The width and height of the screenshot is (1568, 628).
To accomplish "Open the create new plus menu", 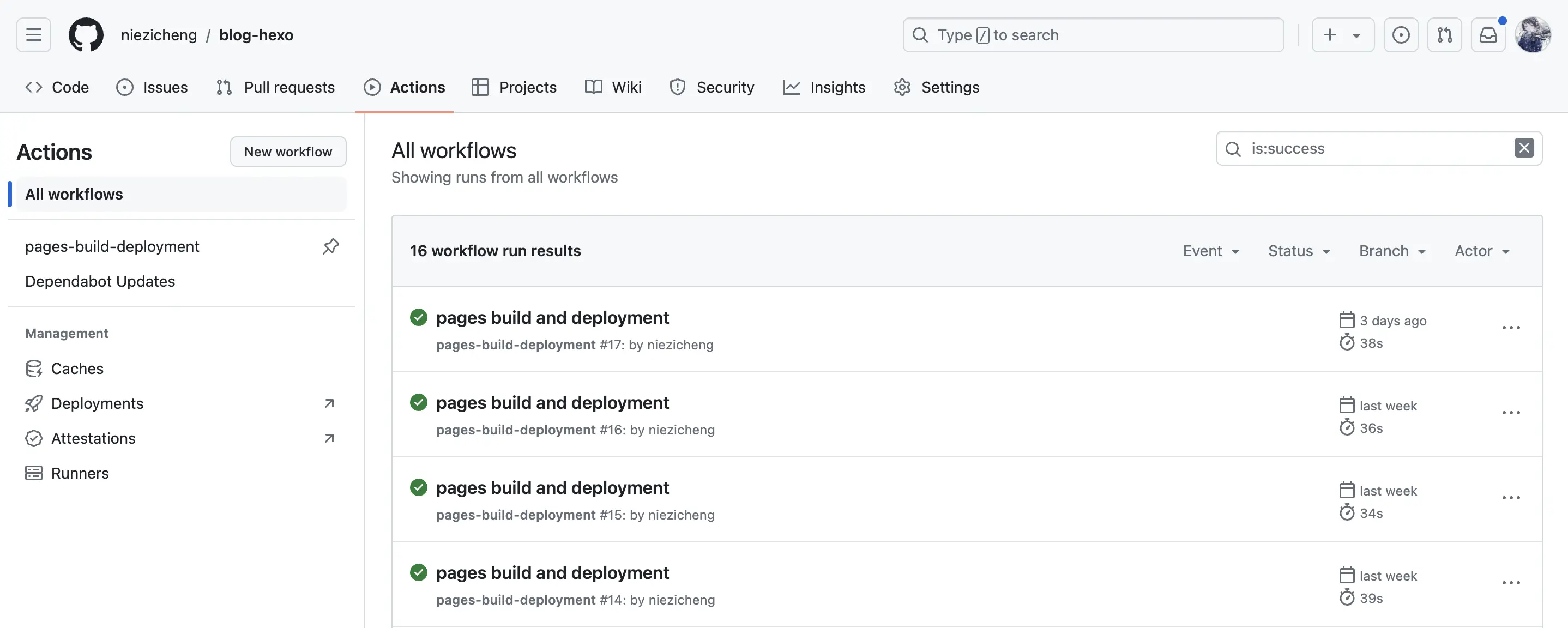I will [x=1343, y=35].
